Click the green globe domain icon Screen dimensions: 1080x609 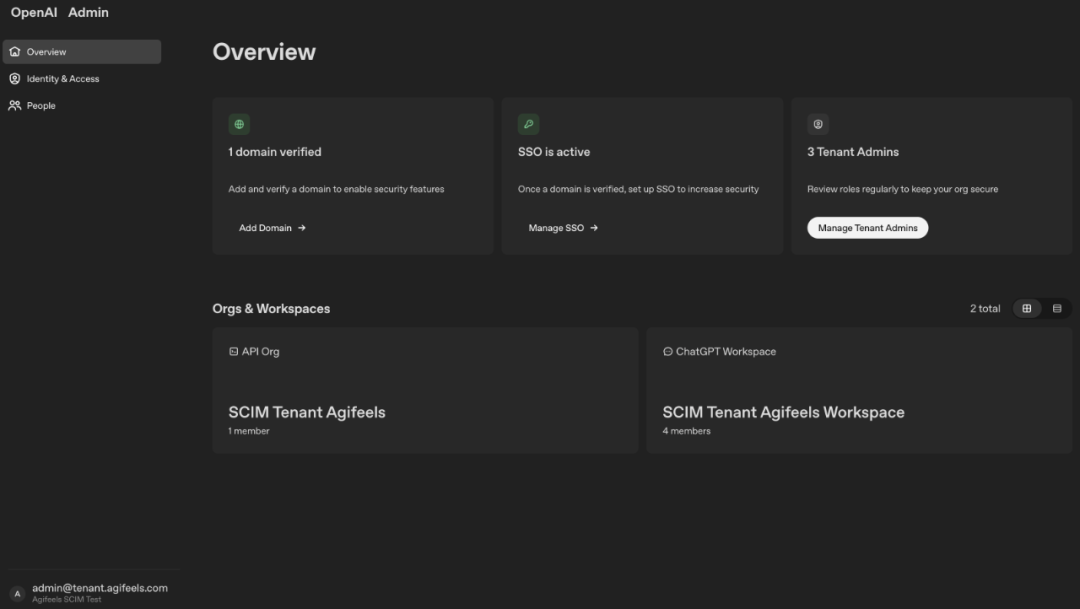point(239,124)
